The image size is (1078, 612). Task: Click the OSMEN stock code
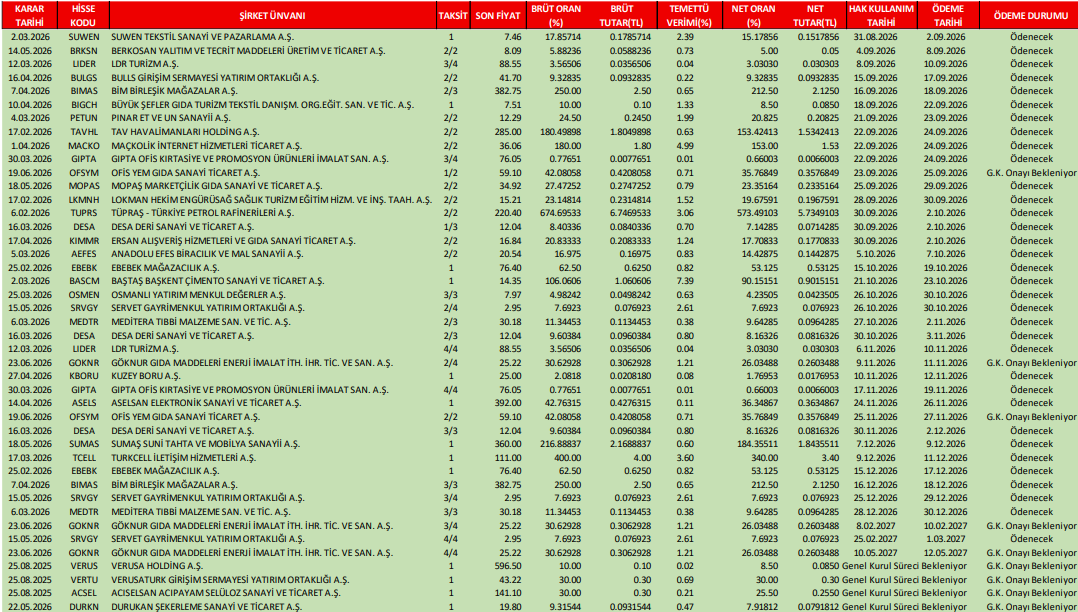[x=85, y=294]
